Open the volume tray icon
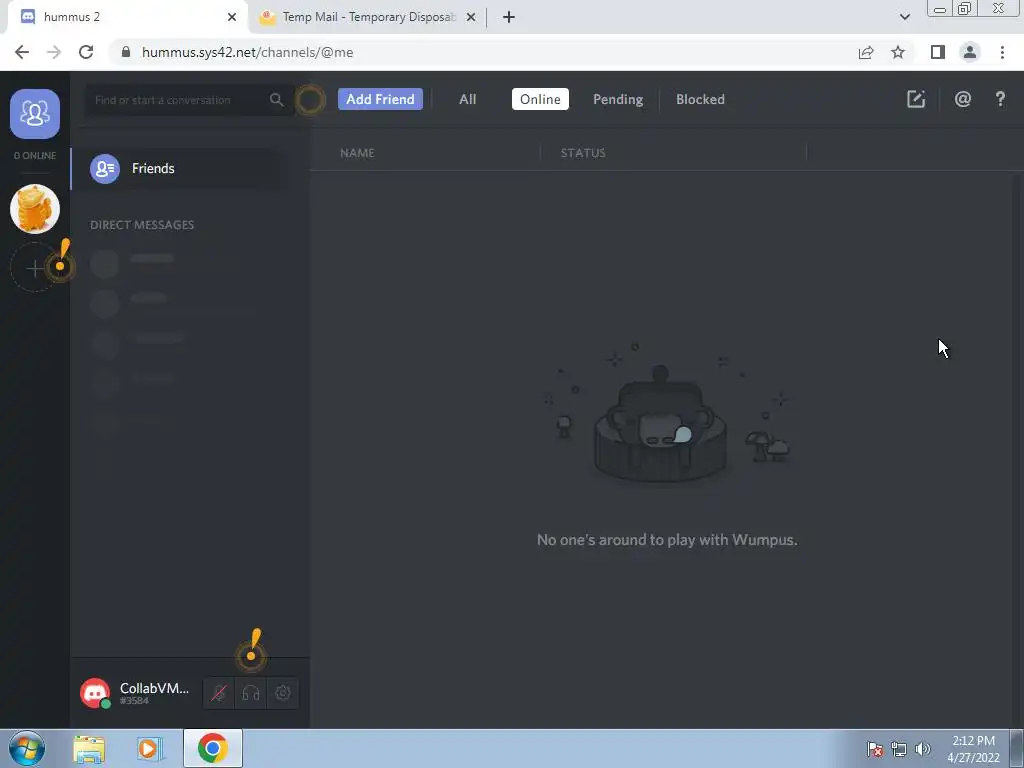This screenshot has height=768, width=1024. click(x=923, y=749)
